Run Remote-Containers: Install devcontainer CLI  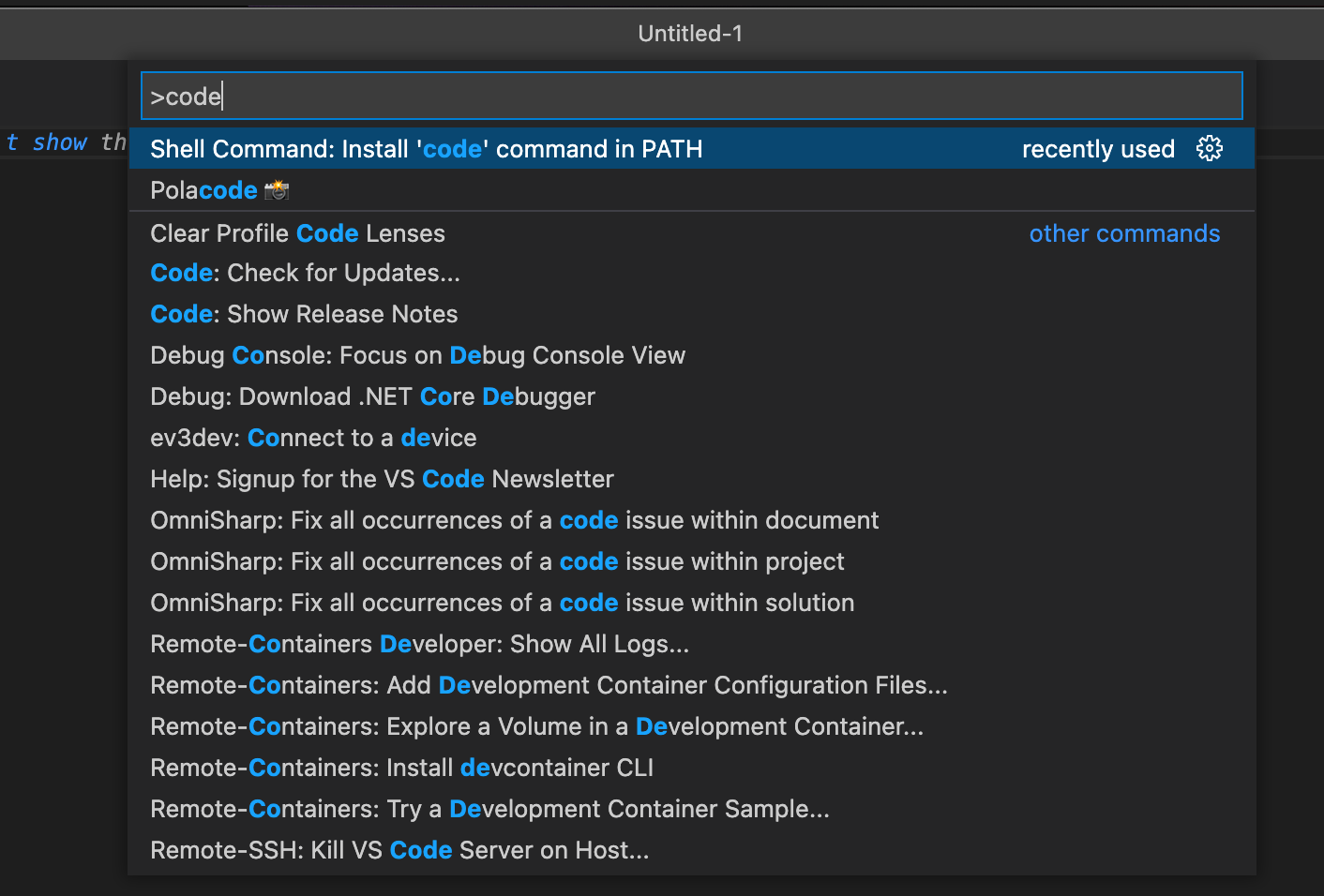coord(692,768)
